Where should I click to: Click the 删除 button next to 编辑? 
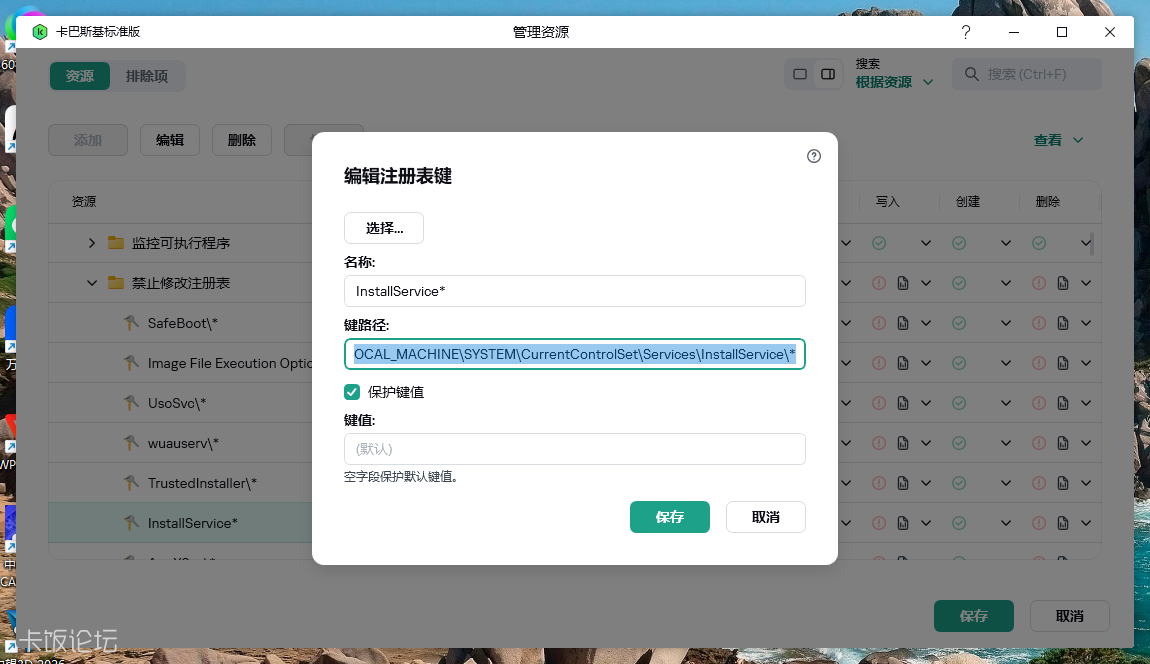coord(242,140)
